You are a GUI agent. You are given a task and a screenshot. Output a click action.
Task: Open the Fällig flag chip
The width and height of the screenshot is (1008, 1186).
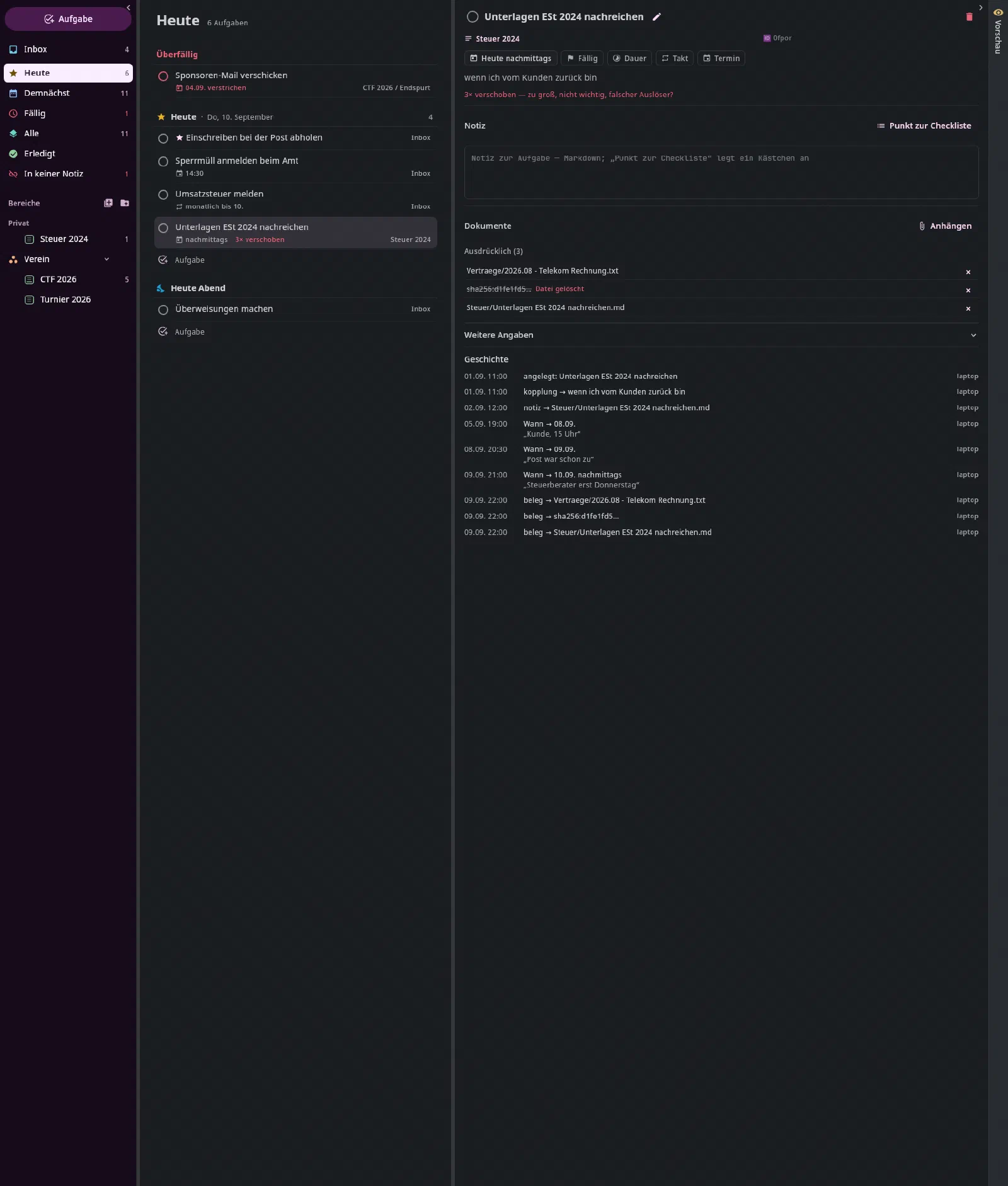coord(582,59)
